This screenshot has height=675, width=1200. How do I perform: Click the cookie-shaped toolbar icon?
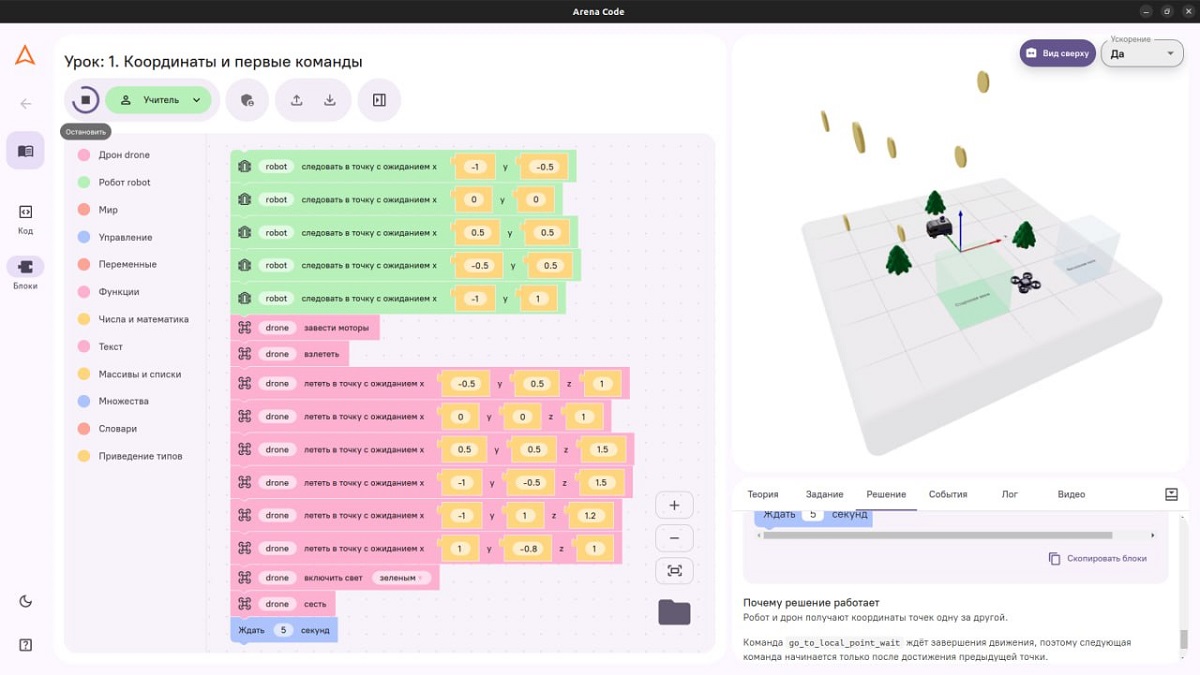point(247,100)
